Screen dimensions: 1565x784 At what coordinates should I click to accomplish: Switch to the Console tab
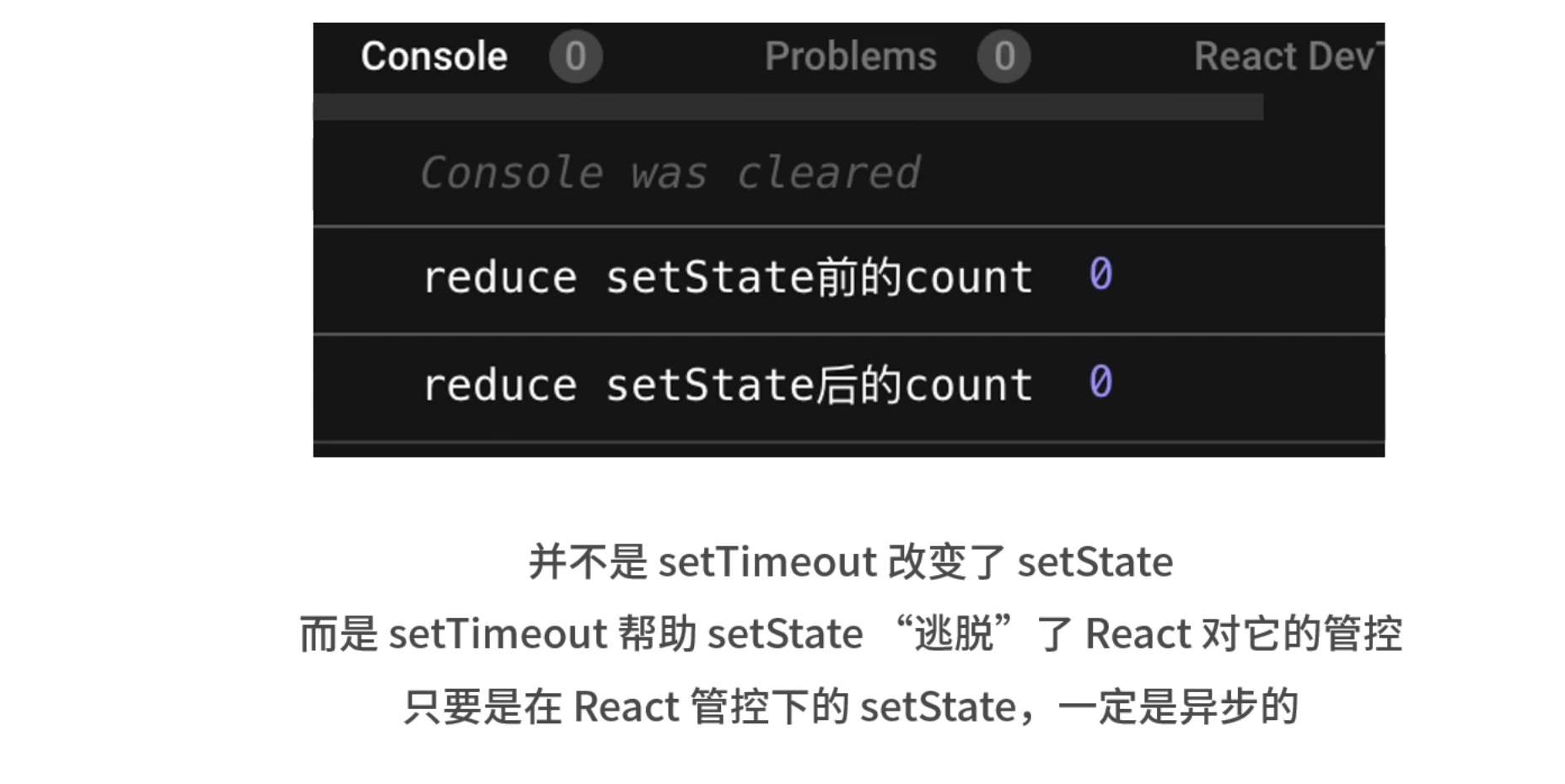(x=433, y=55)
